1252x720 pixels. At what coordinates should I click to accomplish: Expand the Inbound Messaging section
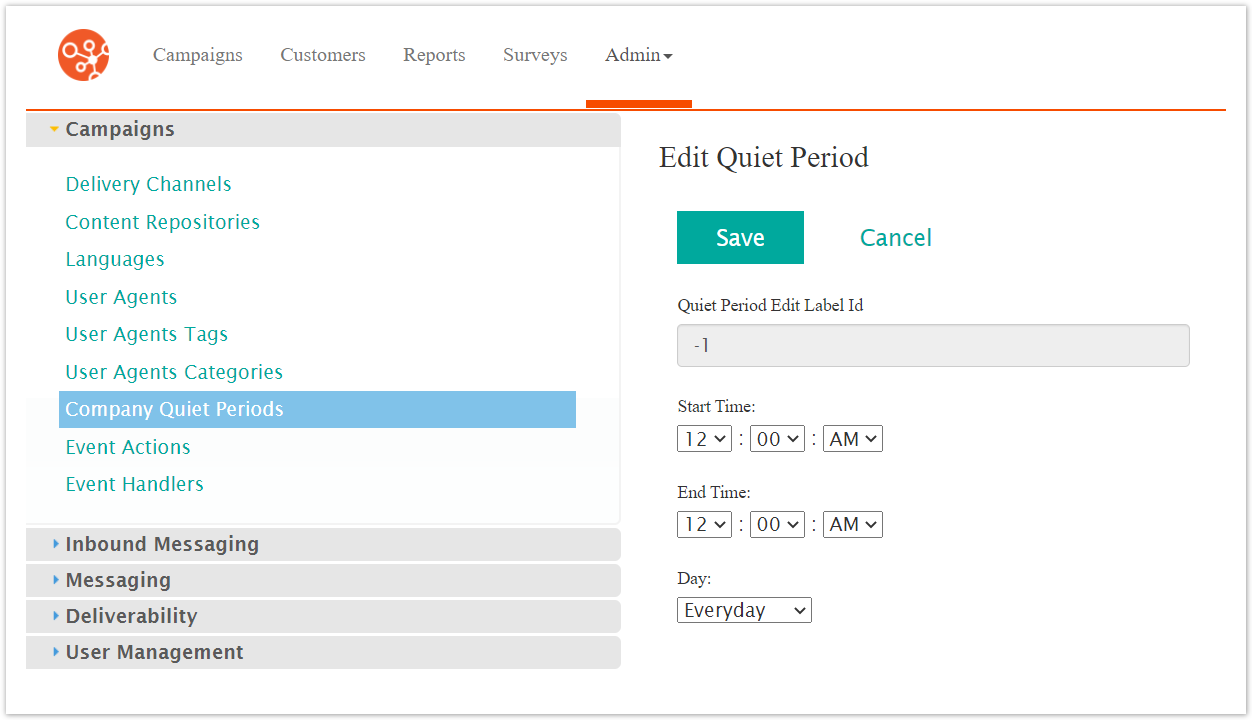[x=161, y=544]
